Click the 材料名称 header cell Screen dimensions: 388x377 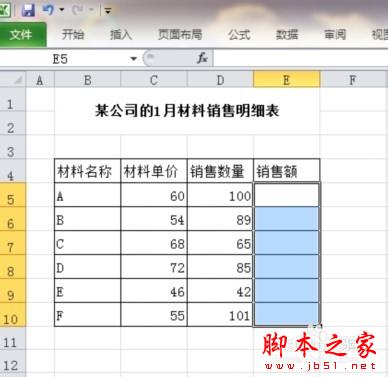point(87,171)
